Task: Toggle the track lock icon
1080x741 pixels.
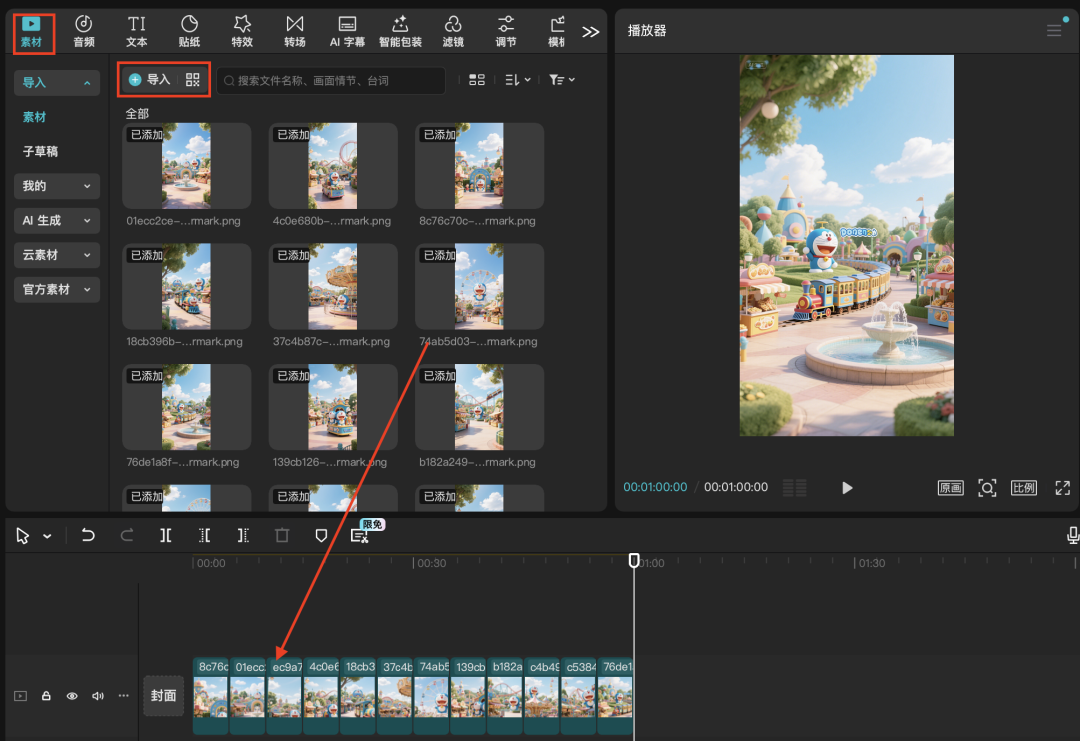Action: pyautogui.click(x=46, y=696)
